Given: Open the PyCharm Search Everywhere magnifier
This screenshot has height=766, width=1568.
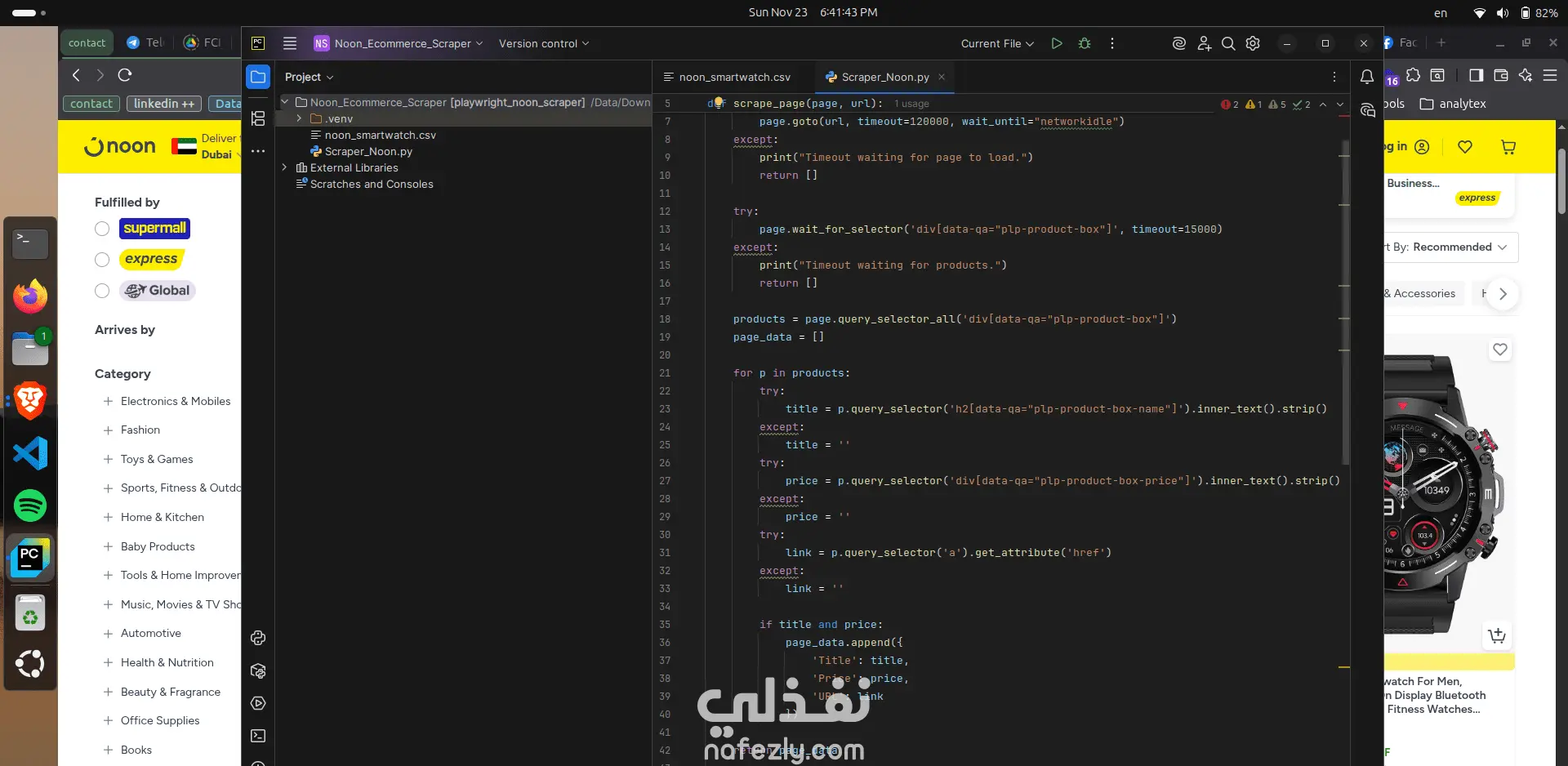Looking at the screenshot, I should click(x=1228, y=43).
